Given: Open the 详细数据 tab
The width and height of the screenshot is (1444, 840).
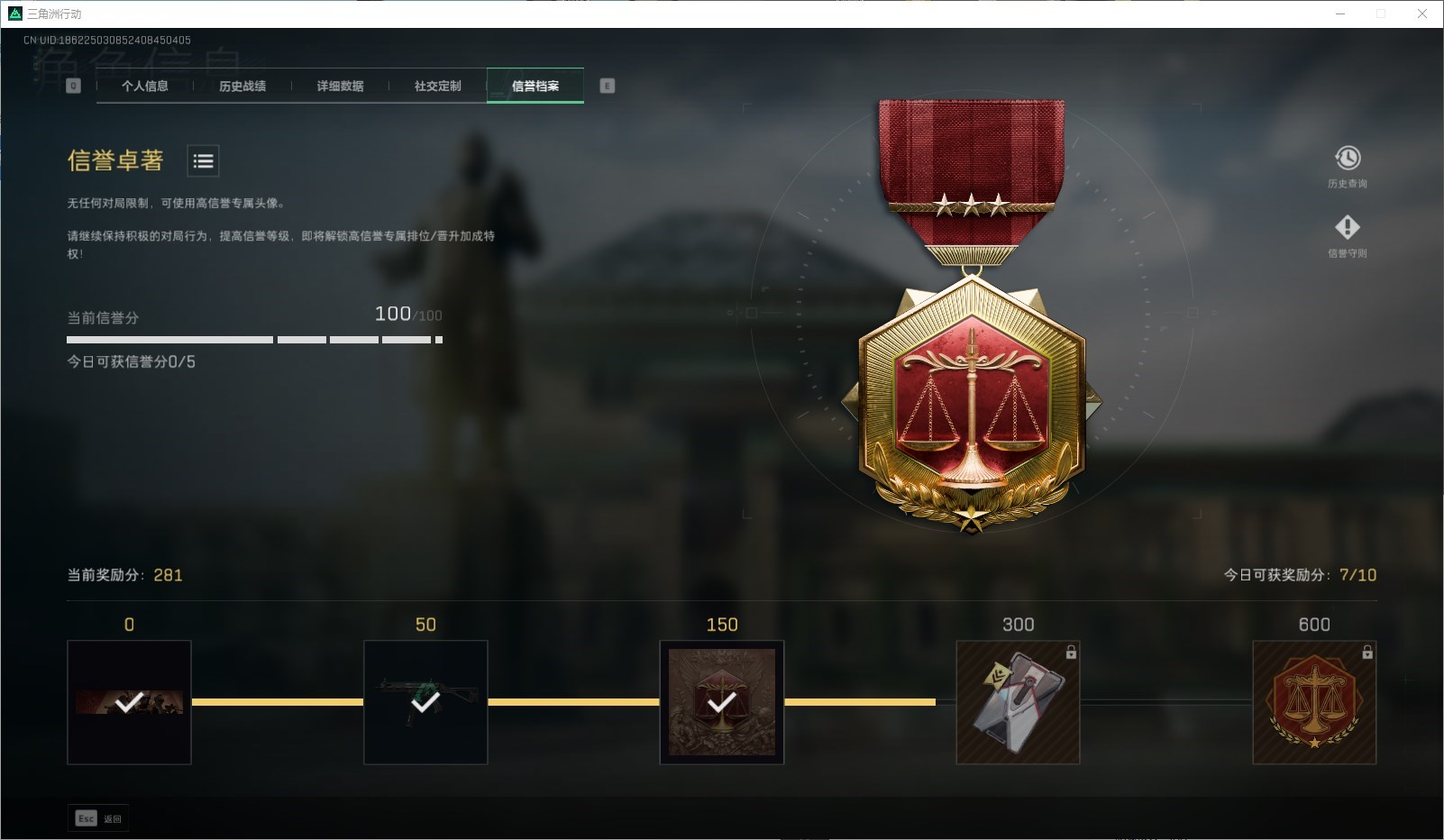Looking at the screenshot, I should [340, 86].
